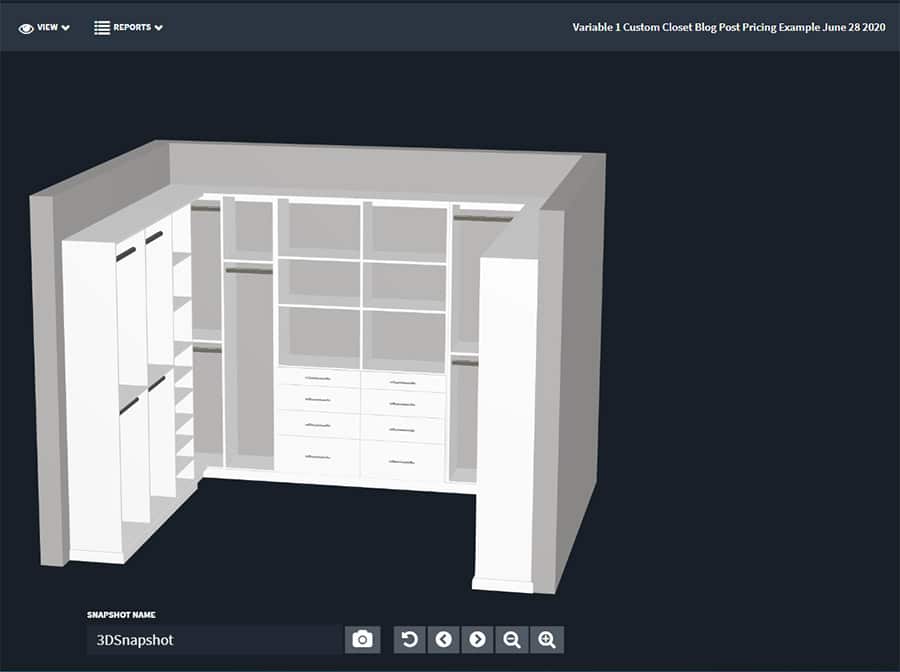900x672 pixels.
Task: Open the VIEW menu
Action: (44, 28)
